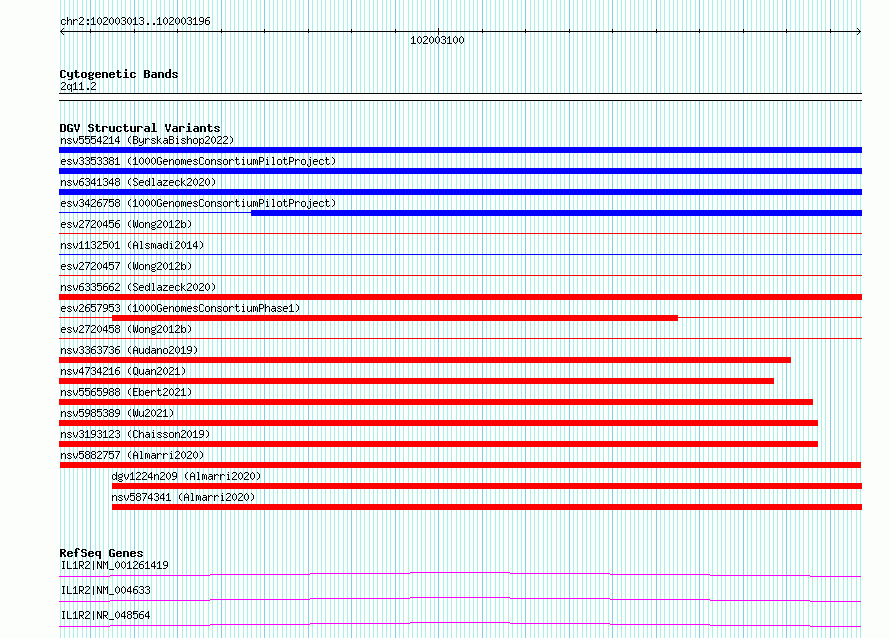Click the red bar under esv2657953
Image resolution: width=890 pixels, height=638 pixels.
point(395,318)
